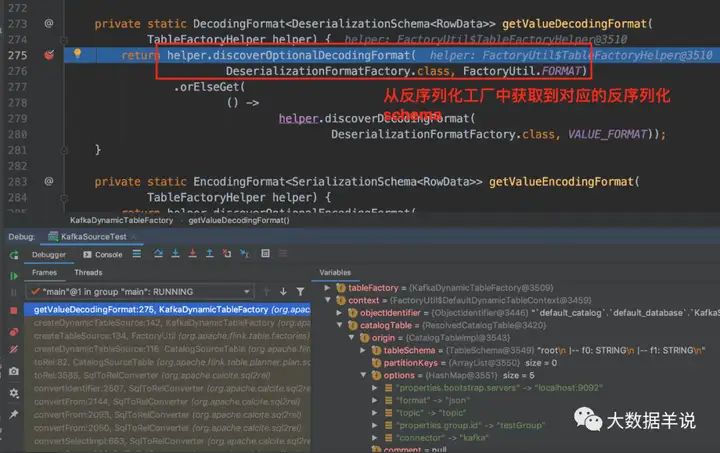Select frame convertFrom:2144
The width and height of the screenshot is (720, 453).
pos(168,402)
